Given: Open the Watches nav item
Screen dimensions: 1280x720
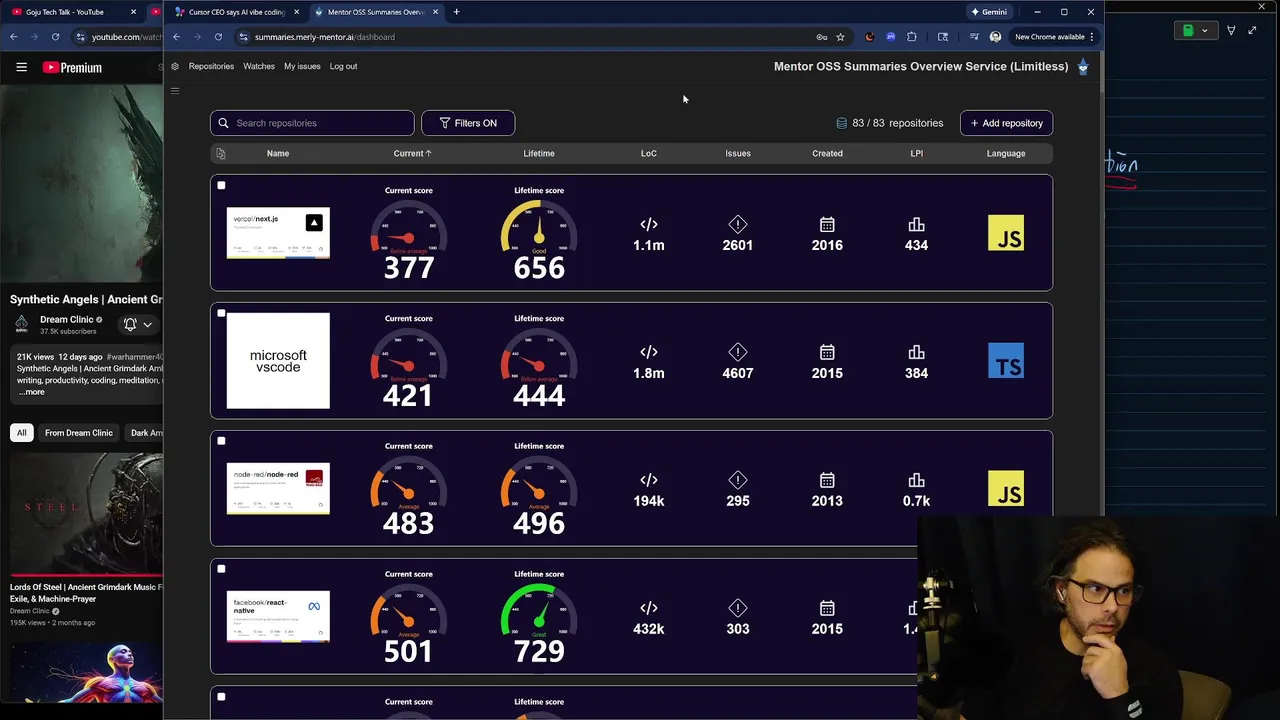Looking at the screenshot, I should [259, 66].
